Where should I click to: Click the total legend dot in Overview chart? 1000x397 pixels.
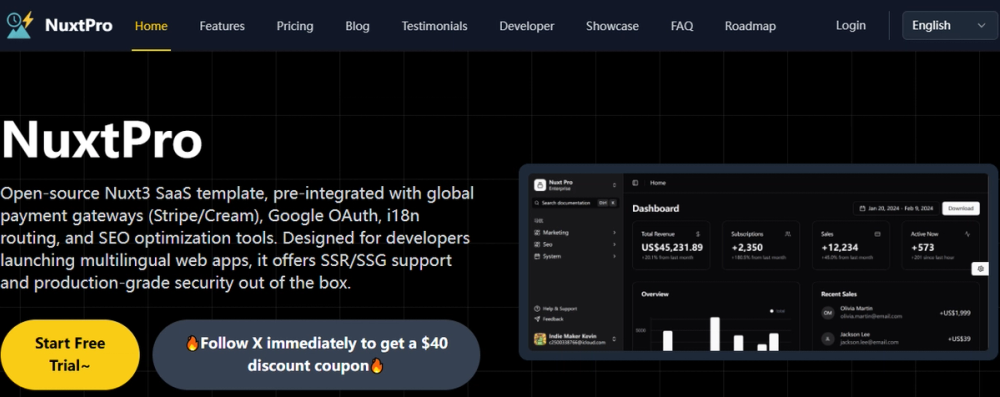tap(772, 311)
